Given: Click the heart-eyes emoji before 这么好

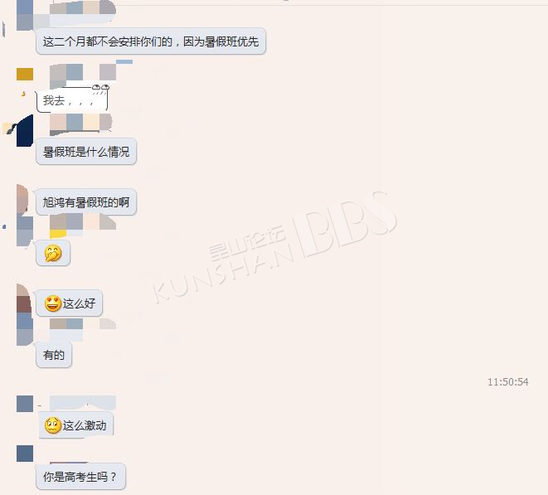Looking at the screenshot, I should tap(53, 303).
